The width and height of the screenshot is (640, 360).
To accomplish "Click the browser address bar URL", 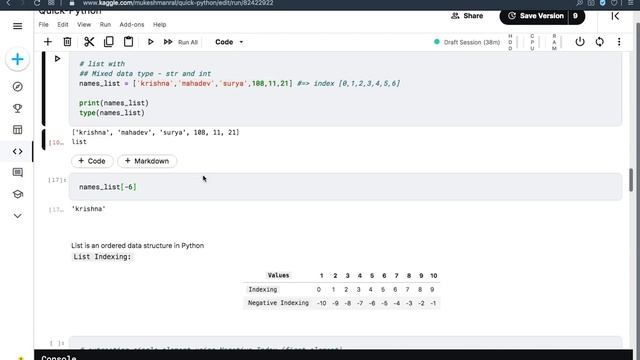I will pos(178,3).
